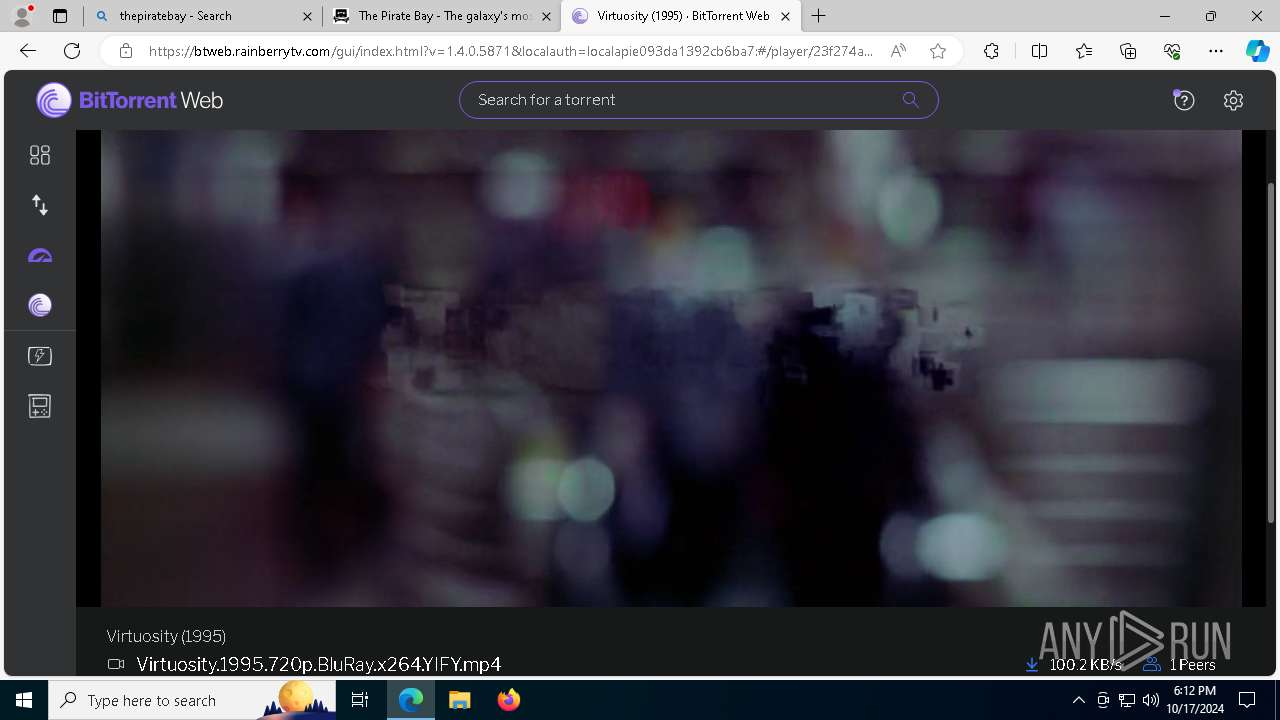Open the tab actions menu icon
This screenshot has height=720, width=1280.
click(x=60, y=16)
